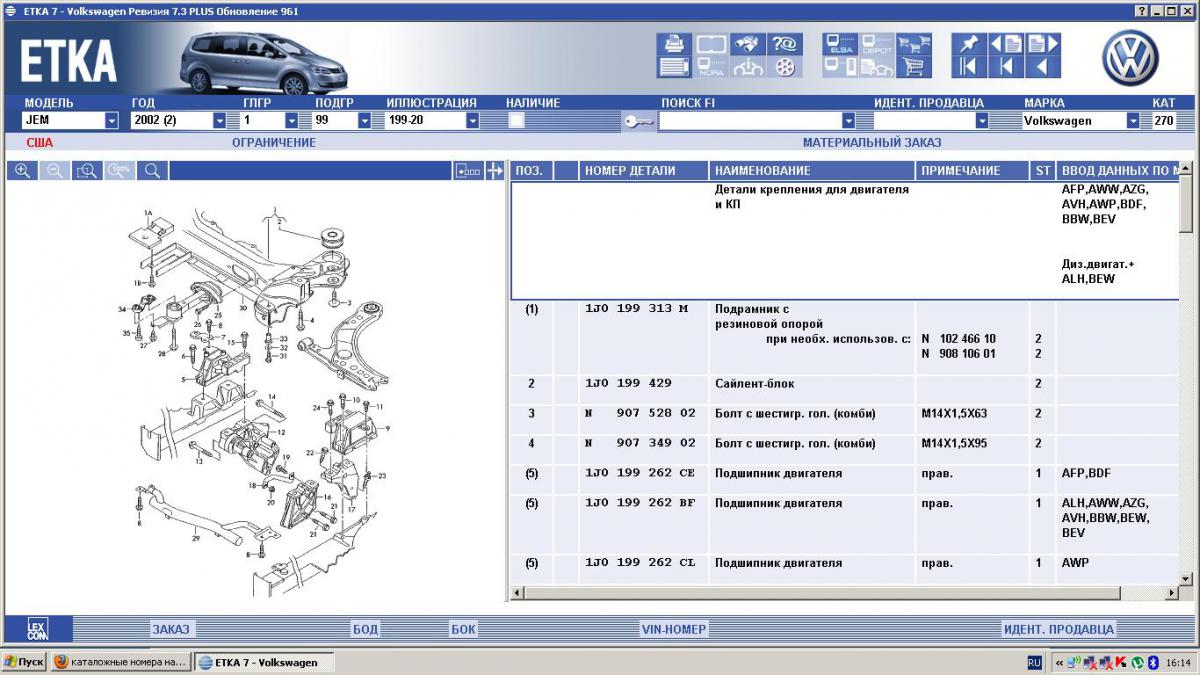Go to next page icon
1200x675 pixels.
1043,44
